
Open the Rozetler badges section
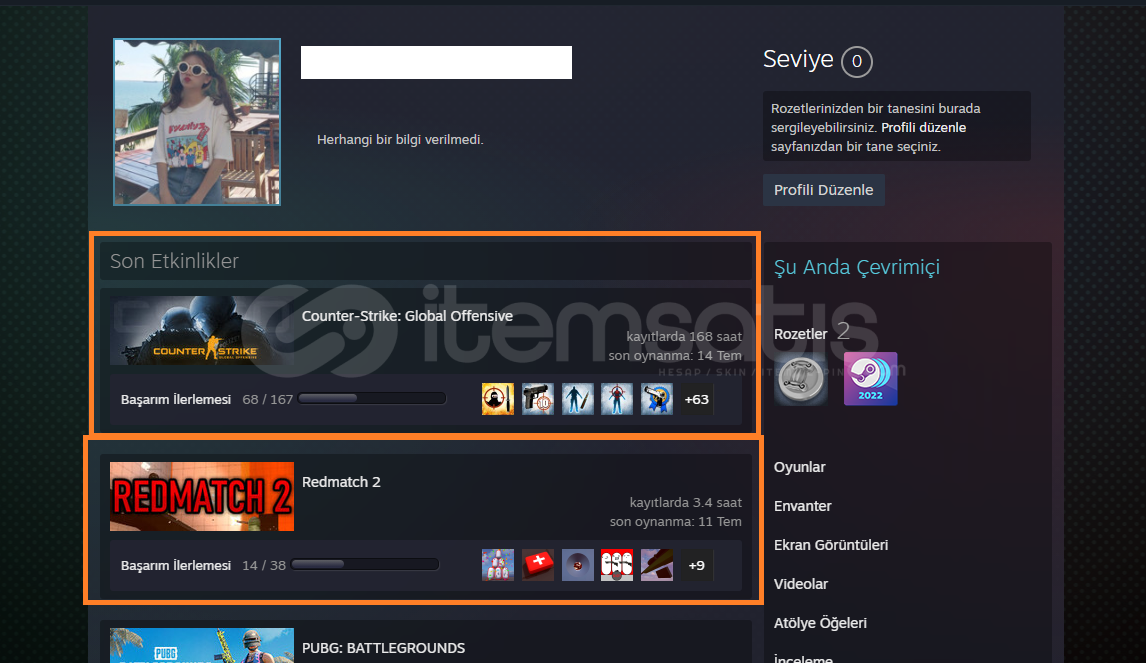(800, 334)
